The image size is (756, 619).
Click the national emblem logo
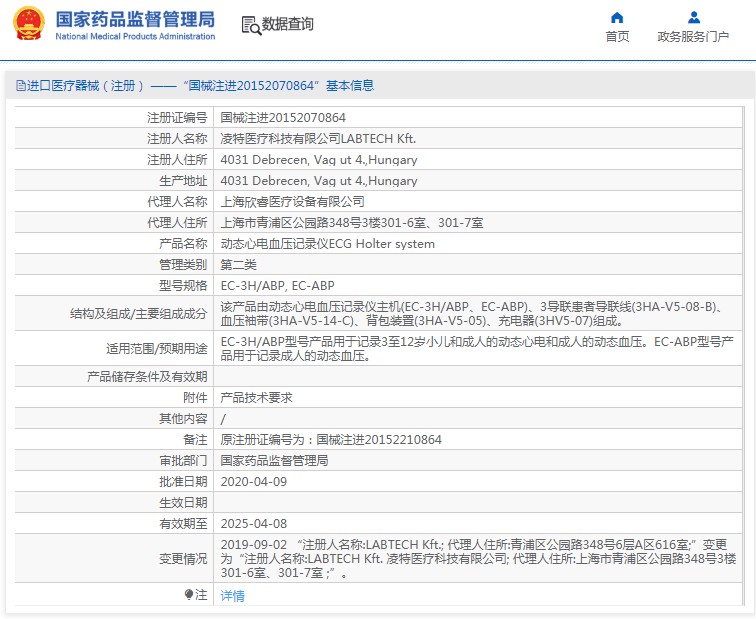pyautogui.click(x=28, y=25)
